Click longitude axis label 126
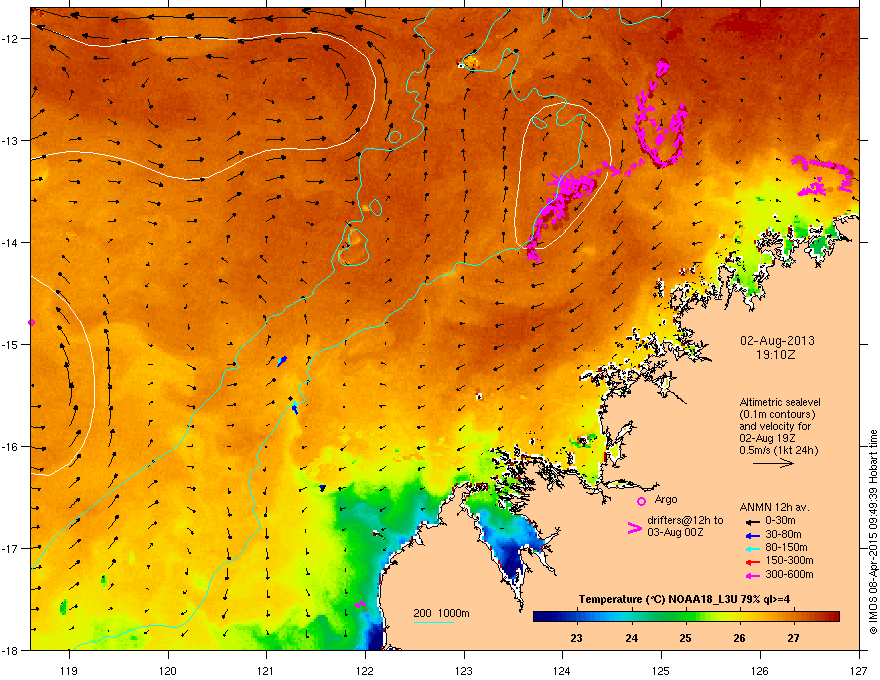 tap(760, 670)
